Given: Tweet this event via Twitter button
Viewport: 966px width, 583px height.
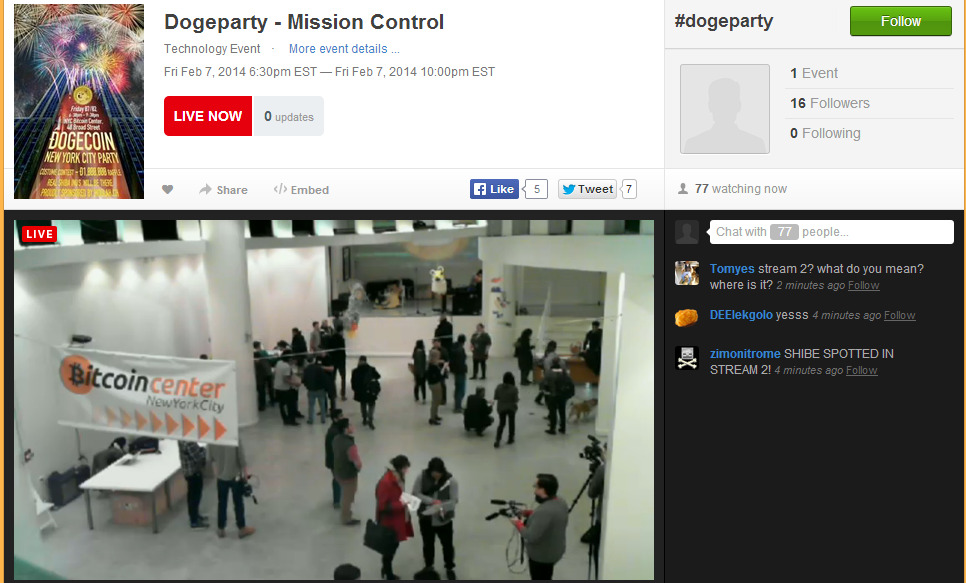Looking at the screenshot, I should (x=587, y=189).
